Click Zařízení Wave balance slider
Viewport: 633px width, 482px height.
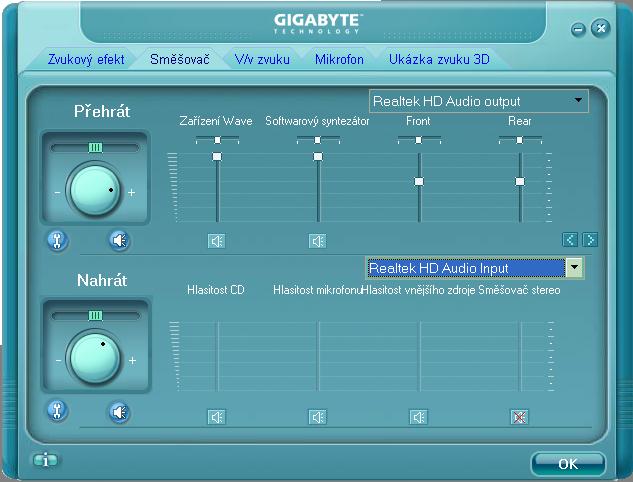tap(217, 140)
